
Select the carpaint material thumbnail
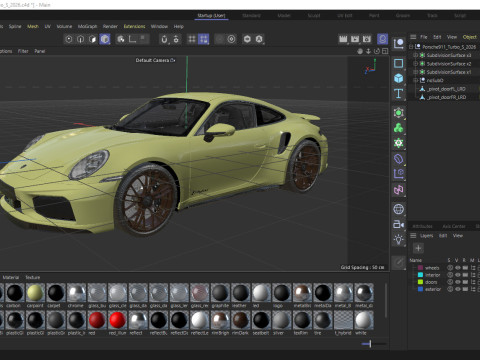click(x=35, y=293)
